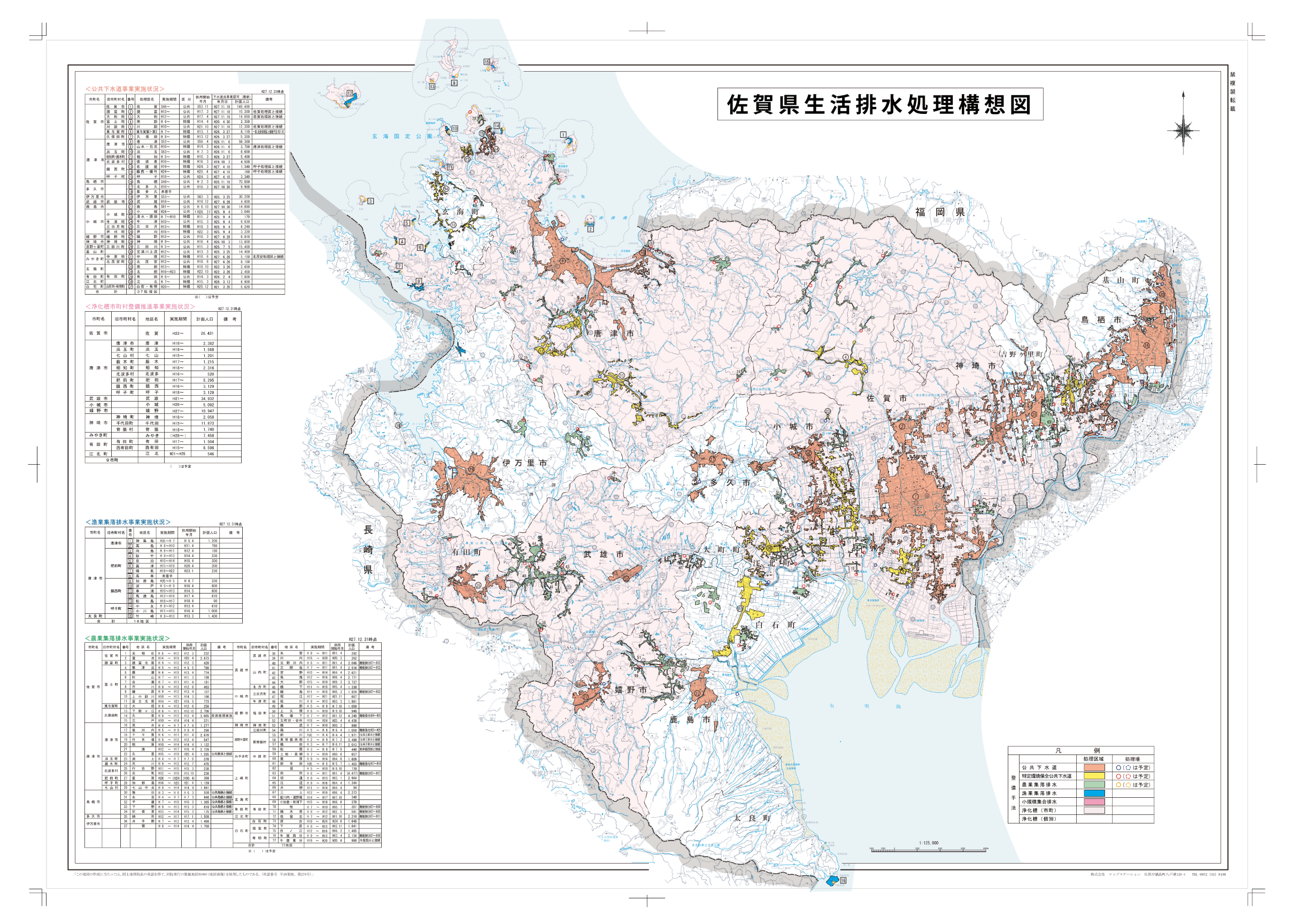Click the vertical 禁複製転載 notice at top right
1297x924 pixels.
[x=1233, y=91]
